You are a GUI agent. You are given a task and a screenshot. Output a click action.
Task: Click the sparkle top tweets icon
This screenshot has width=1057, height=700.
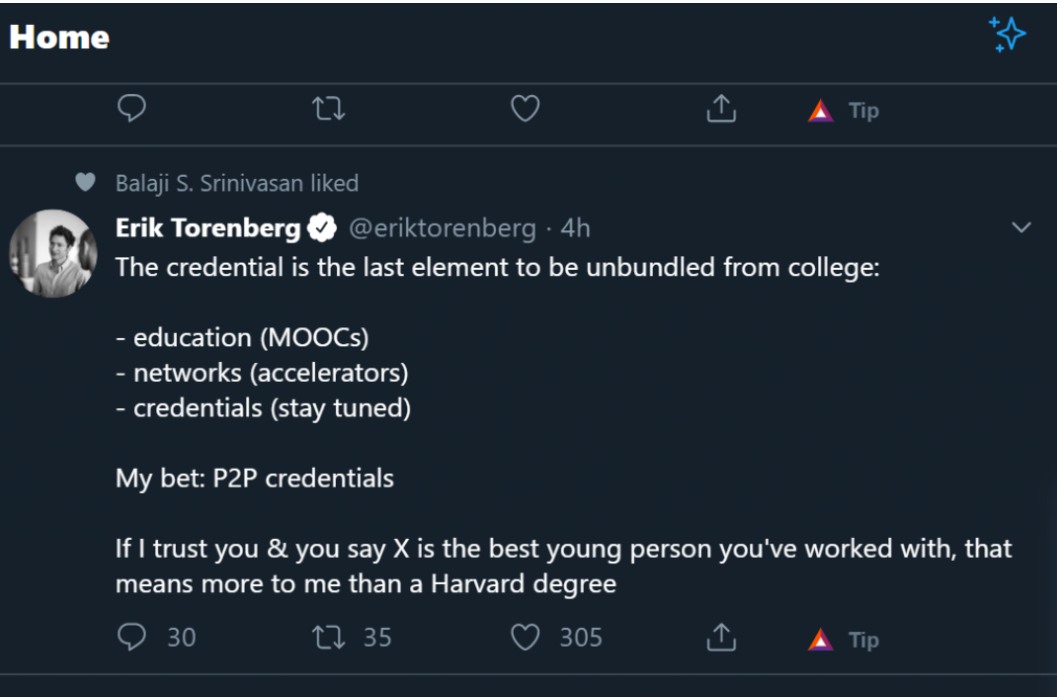[1007, 35]
